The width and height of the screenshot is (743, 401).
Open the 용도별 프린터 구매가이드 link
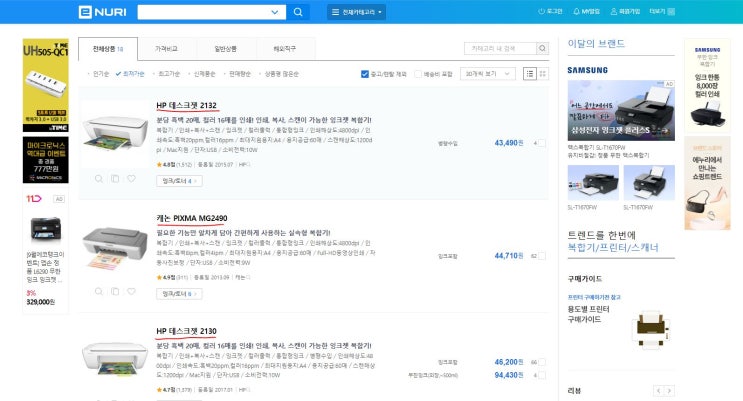click(x=589, y=314)
